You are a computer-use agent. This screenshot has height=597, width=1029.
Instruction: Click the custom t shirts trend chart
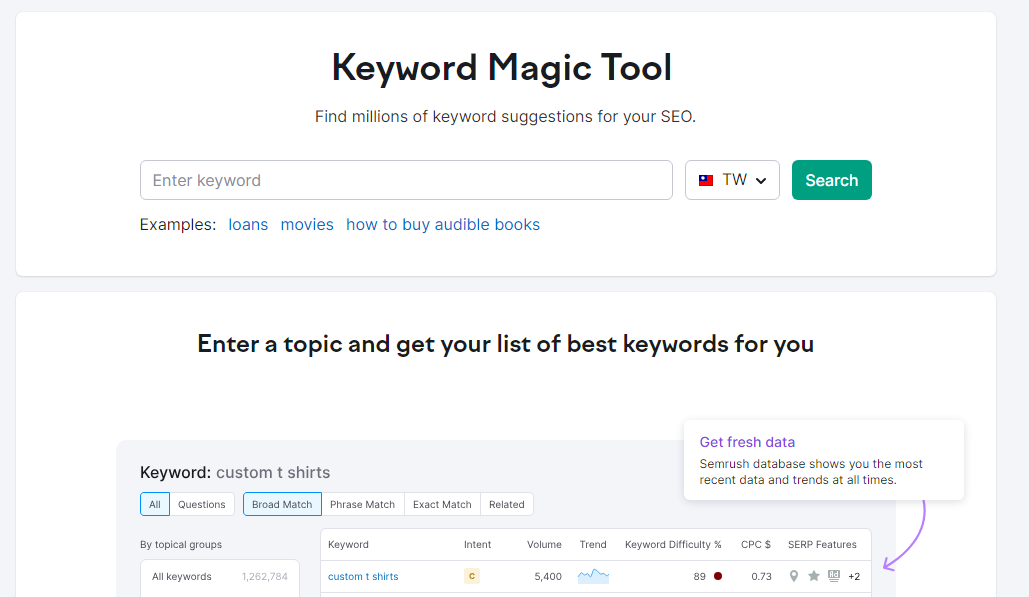click(x=593, y=575)
